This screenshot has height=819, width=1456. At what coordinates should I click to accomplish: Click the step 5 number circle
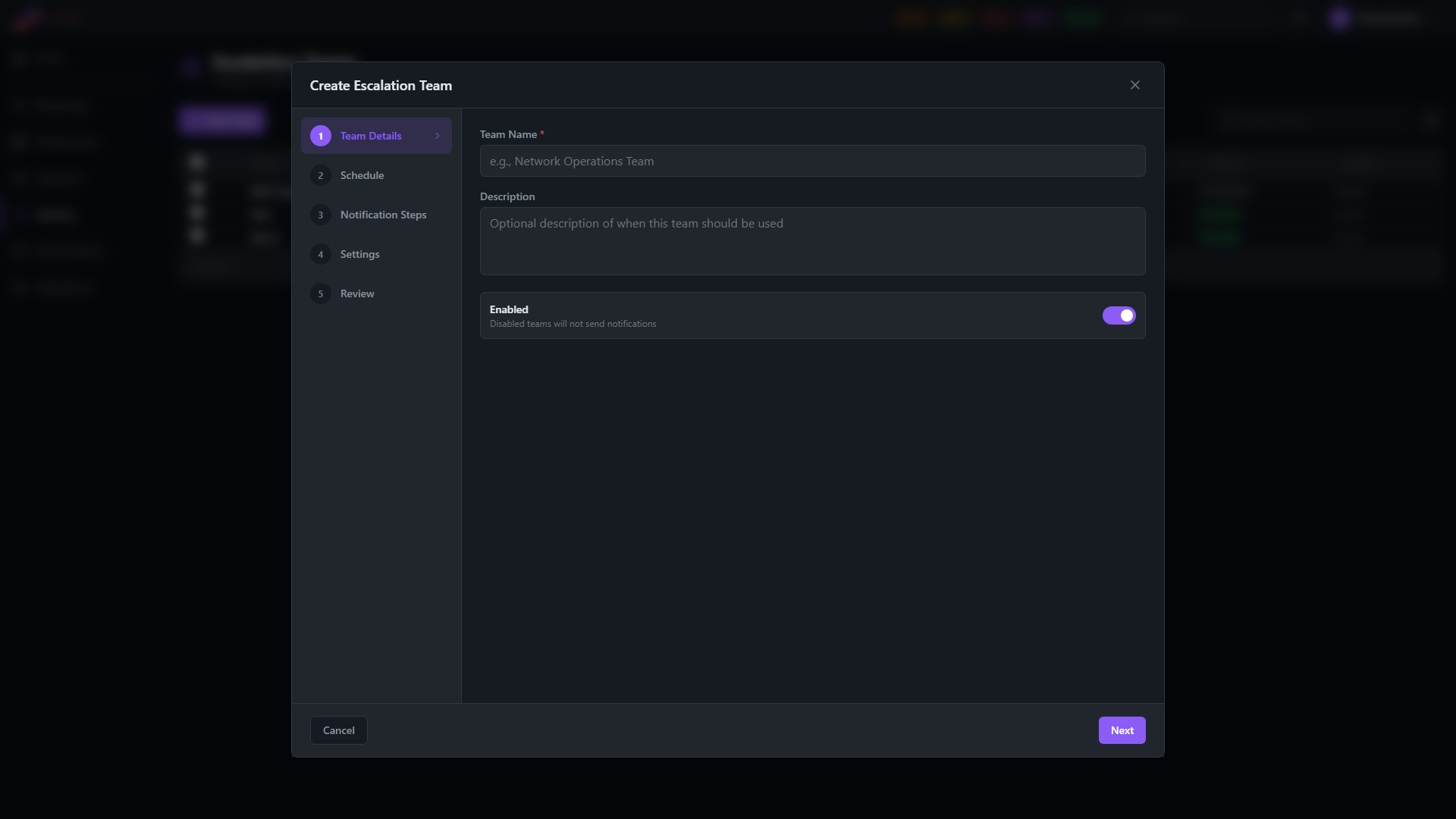tap(321, 293)
